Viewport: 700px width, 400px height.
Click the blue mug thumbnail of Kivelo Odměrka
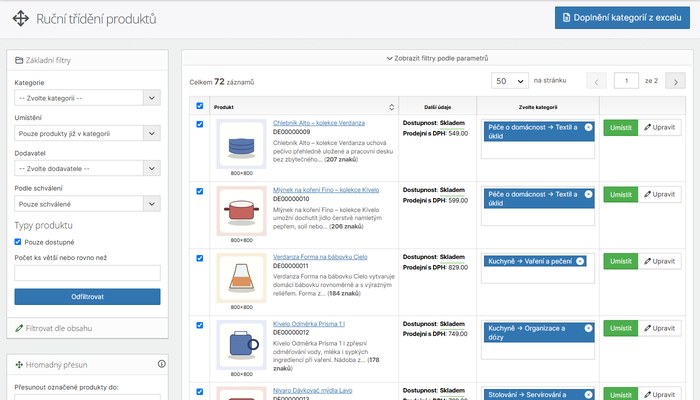click(x=242, y=345)
